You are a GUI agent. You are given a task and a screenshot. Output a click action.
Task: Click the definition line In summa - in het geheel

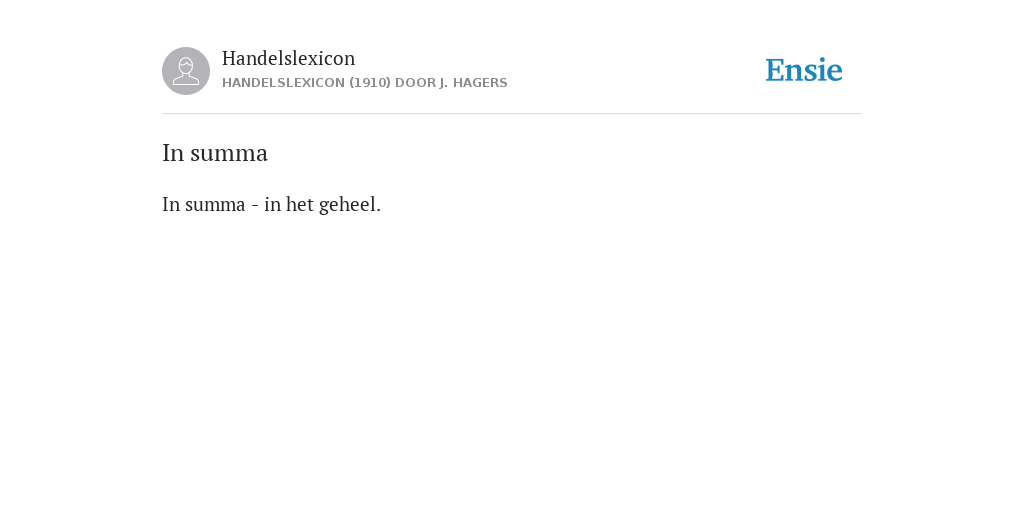pos(272,205)
